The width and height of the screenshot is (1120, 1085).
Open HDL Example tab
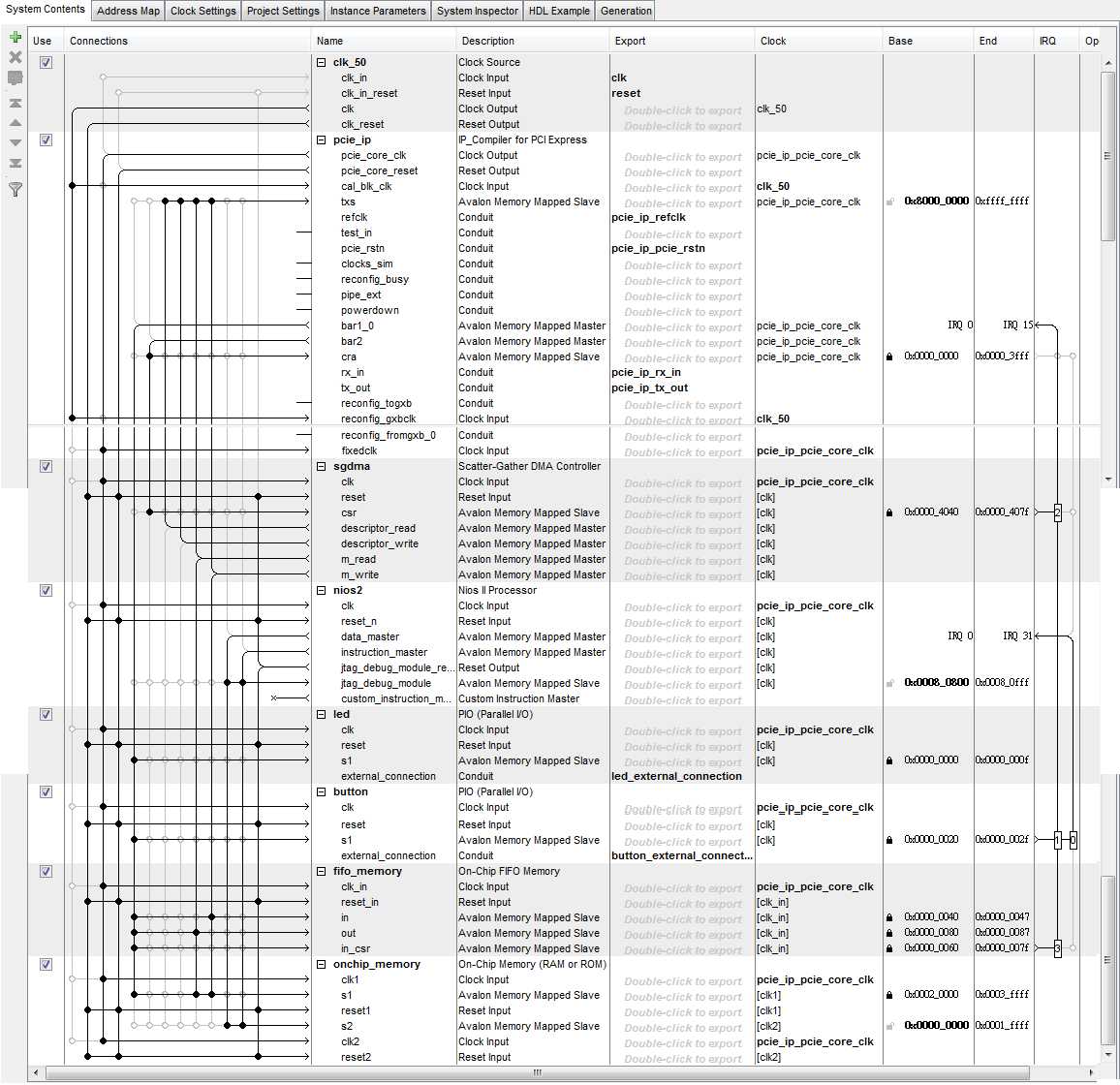[559, 11]
